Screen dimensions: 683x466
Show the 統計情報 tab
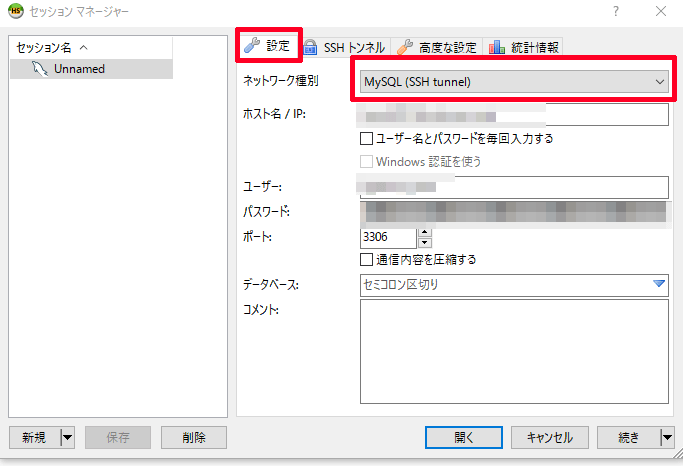[x=523, y=47]
